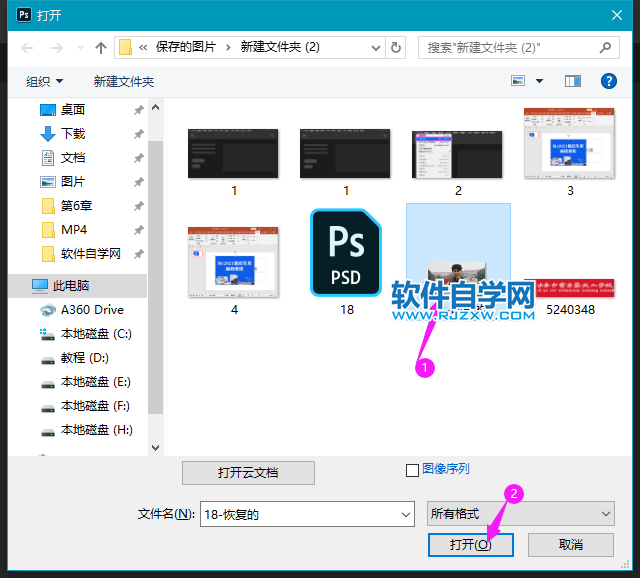Image resolution: width=640 pixels, height=578 pixels.
Task: Select 本地磁盘 (C:) drive
Action: (x=96, y=333)
